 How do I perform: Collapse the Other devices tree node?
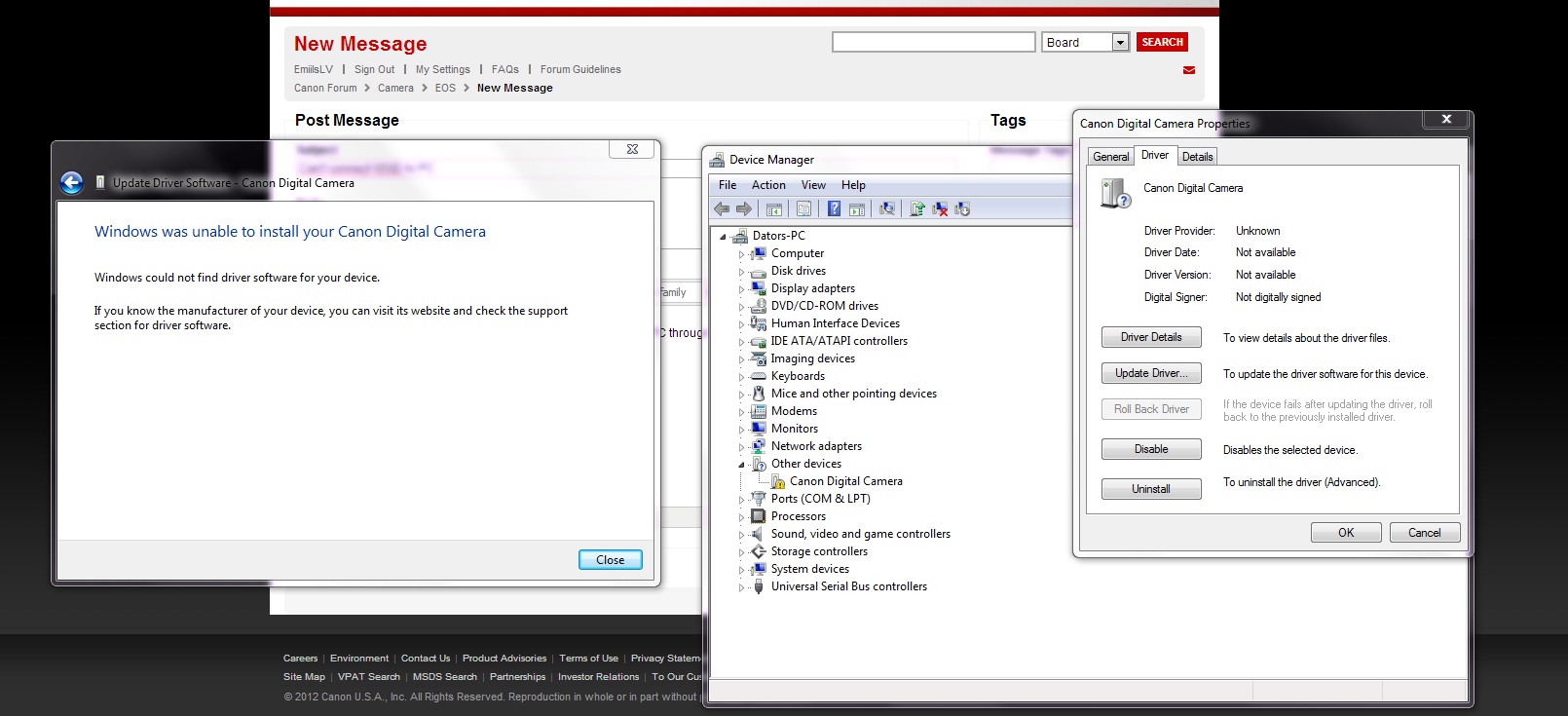pos(741,465)
